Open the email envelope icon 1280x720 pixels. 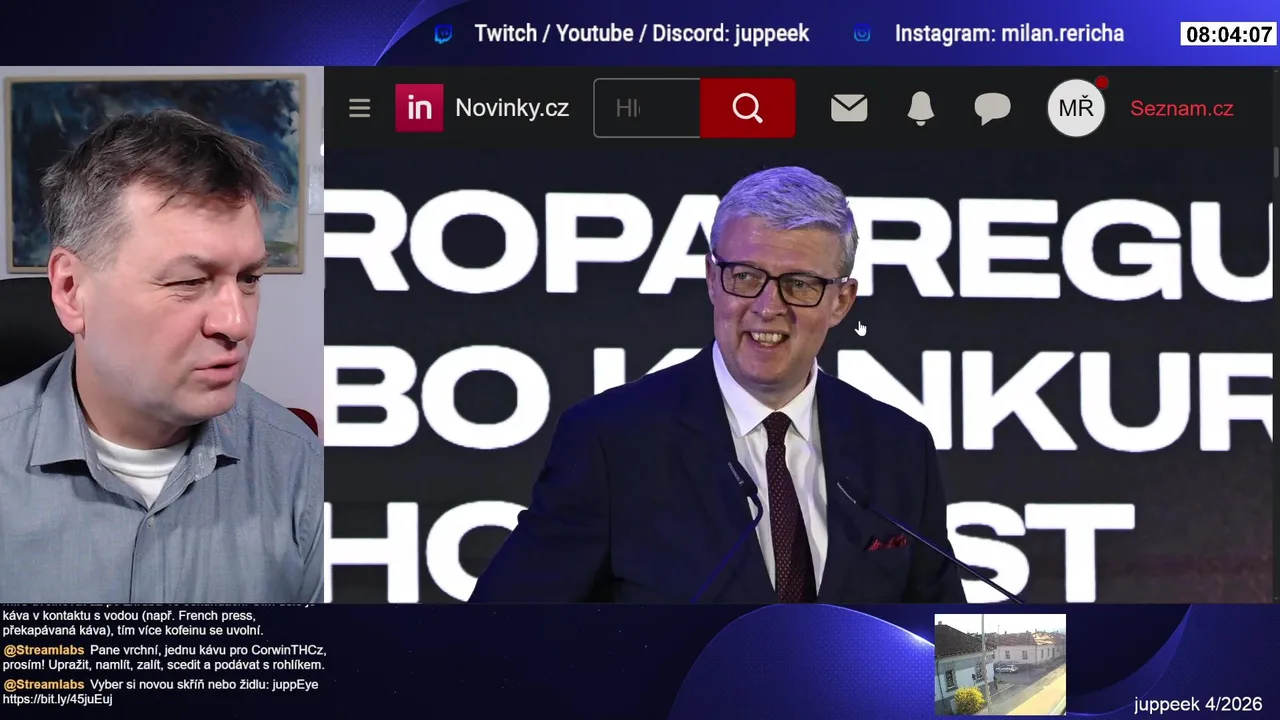pyautogui.click(x=849, y=108)
